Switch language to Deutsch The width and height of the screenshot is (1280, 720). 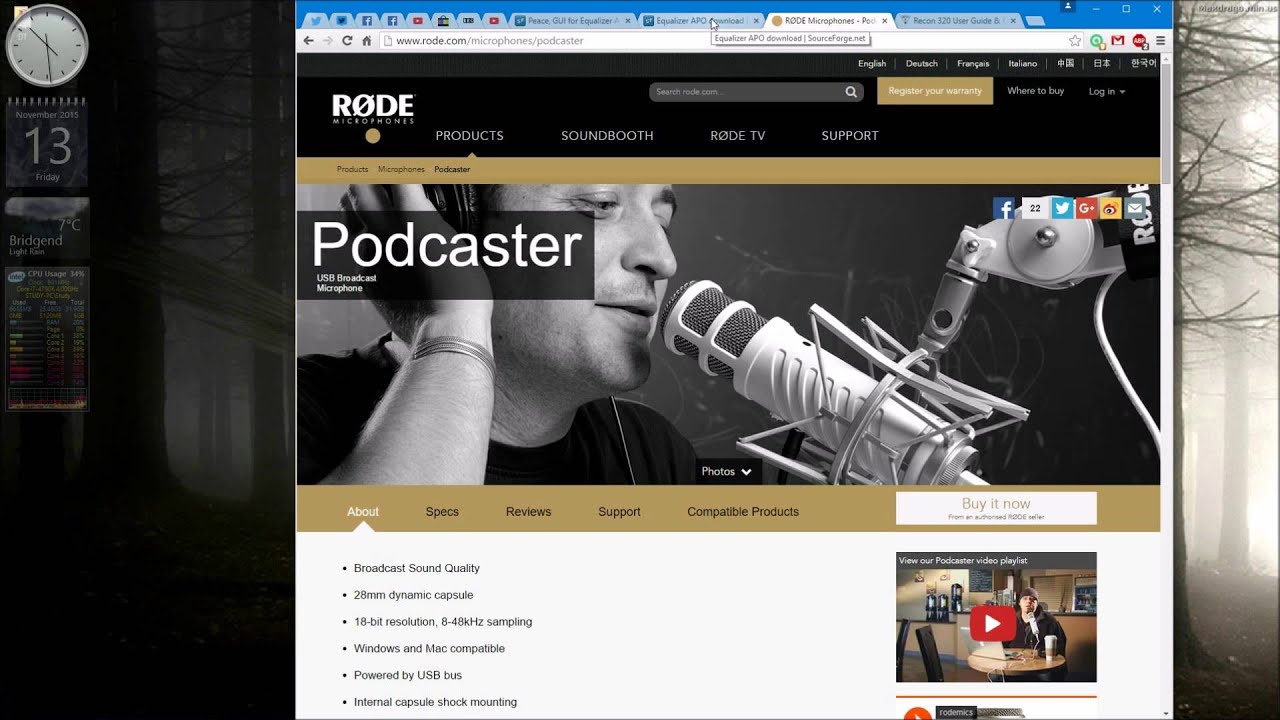point(921,64)
